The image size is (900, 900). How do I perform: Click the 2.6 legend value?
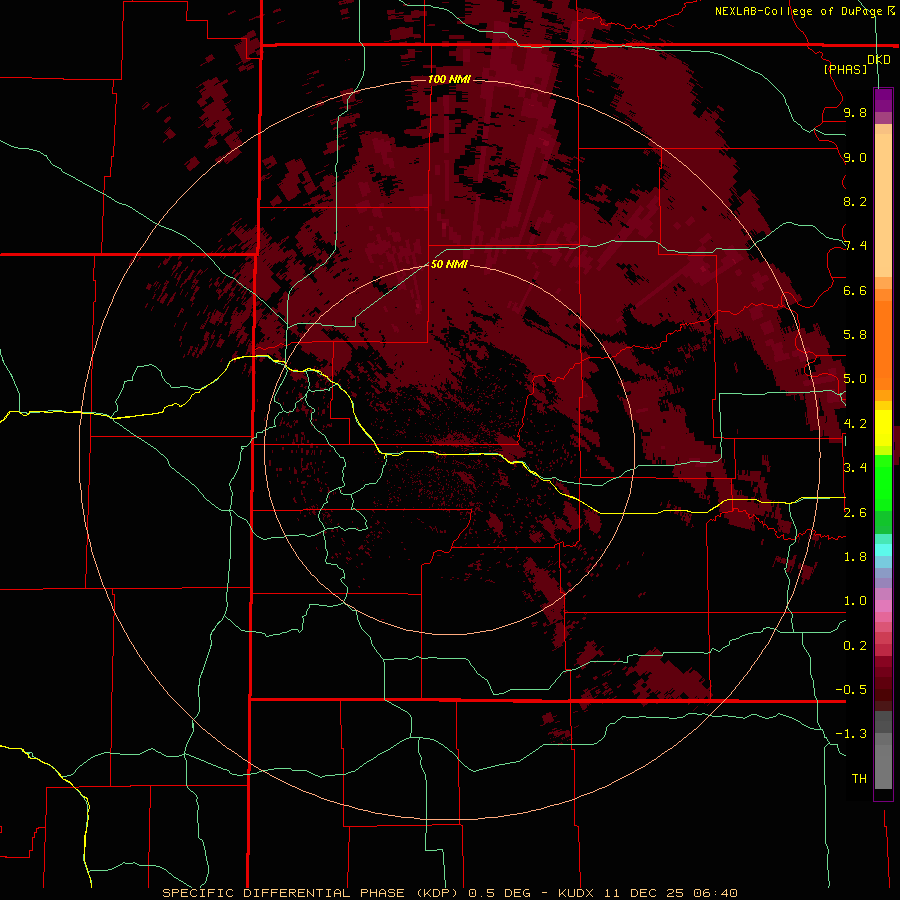[x=855, y=513]
